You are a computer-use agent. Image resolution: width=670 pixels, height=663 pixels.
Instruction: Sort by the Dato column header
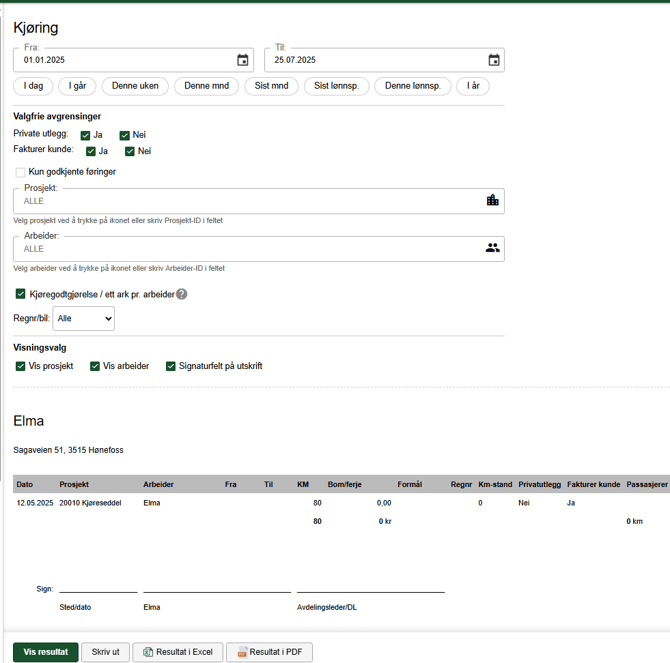25,484
